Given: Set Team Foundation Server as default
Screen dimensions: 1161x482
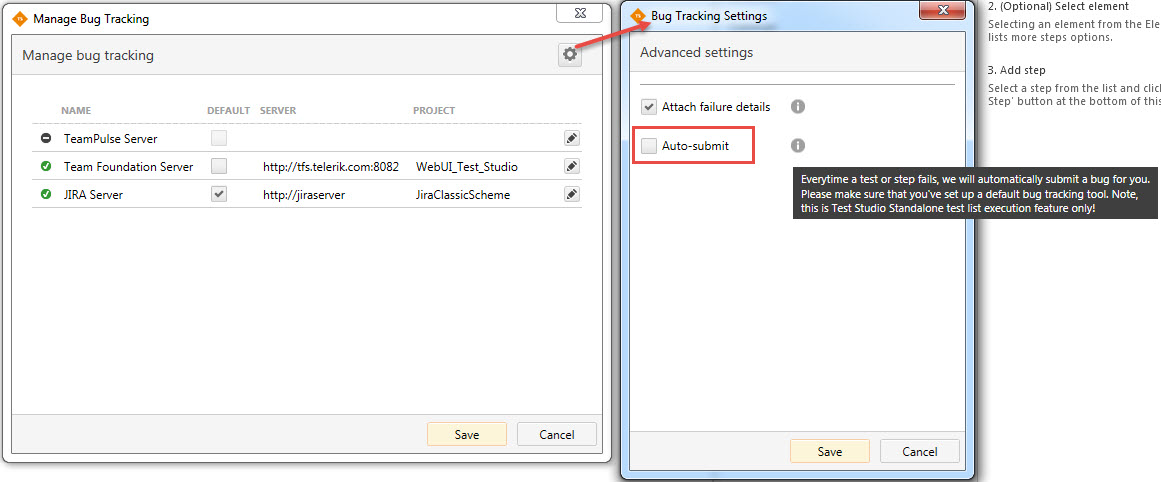Looking at the screenshot, I should click(218, 167).
